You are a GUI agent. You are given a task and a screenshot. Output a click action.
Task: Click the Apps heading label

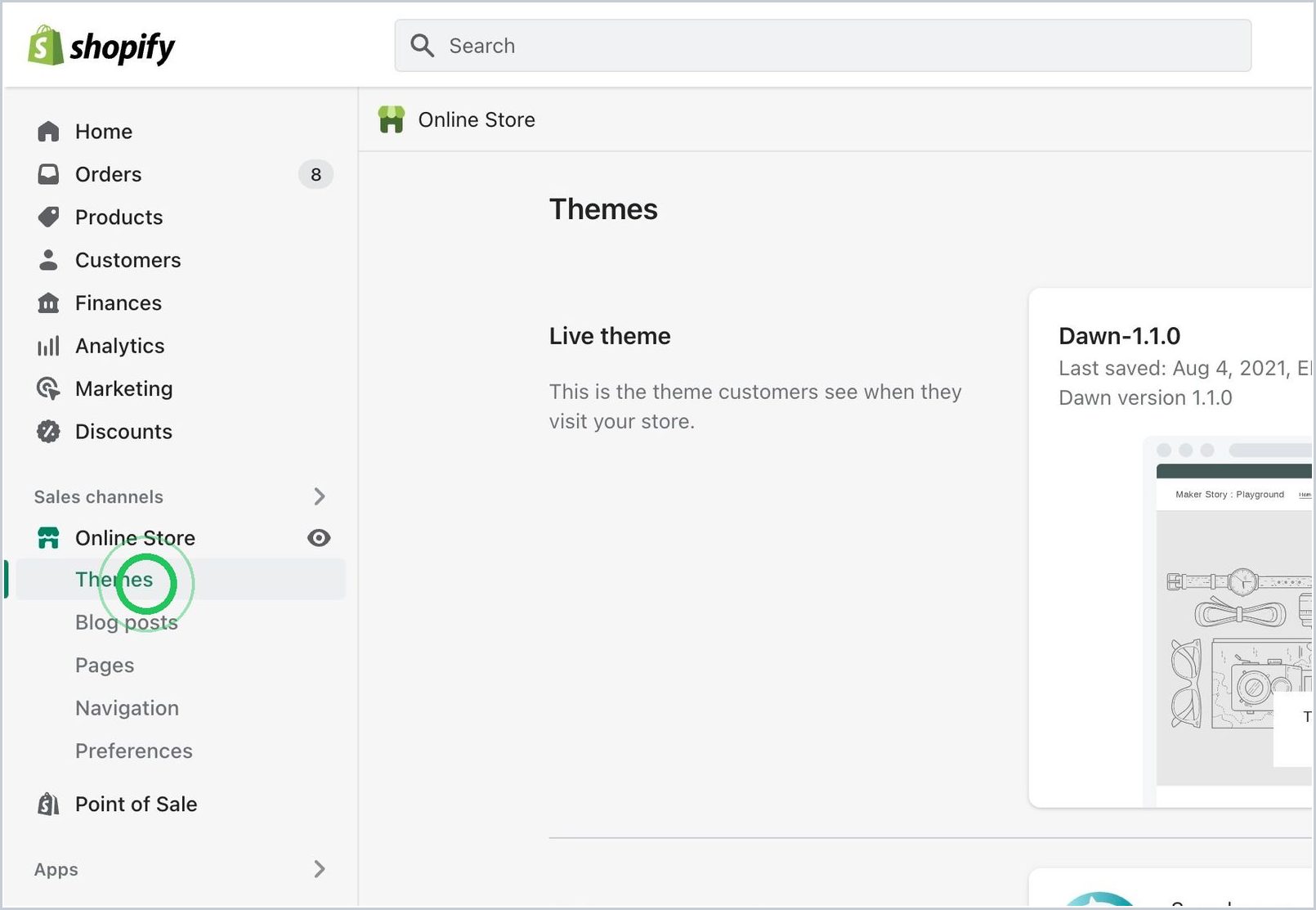coord(56,870)
